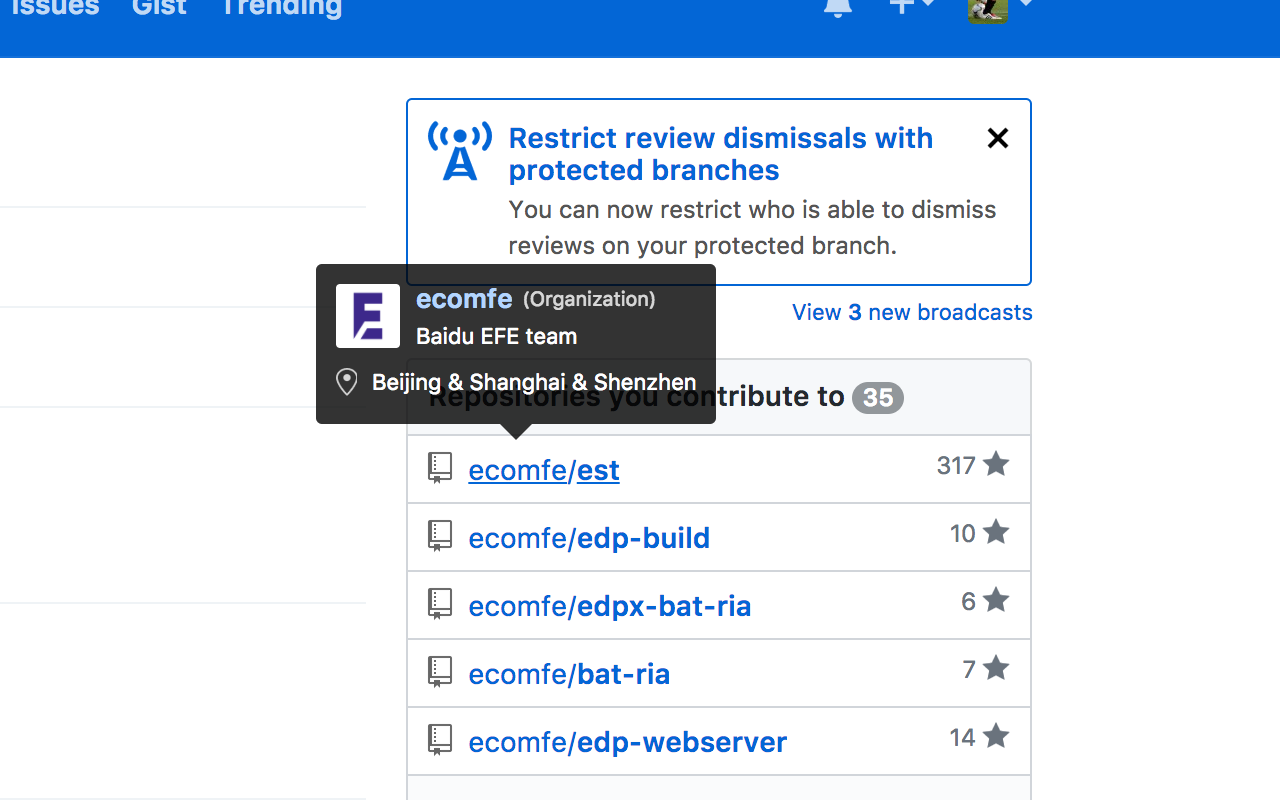Open ecomfe organization name in hovercard
Screen dimensions: 1280x800
point(464,299)
